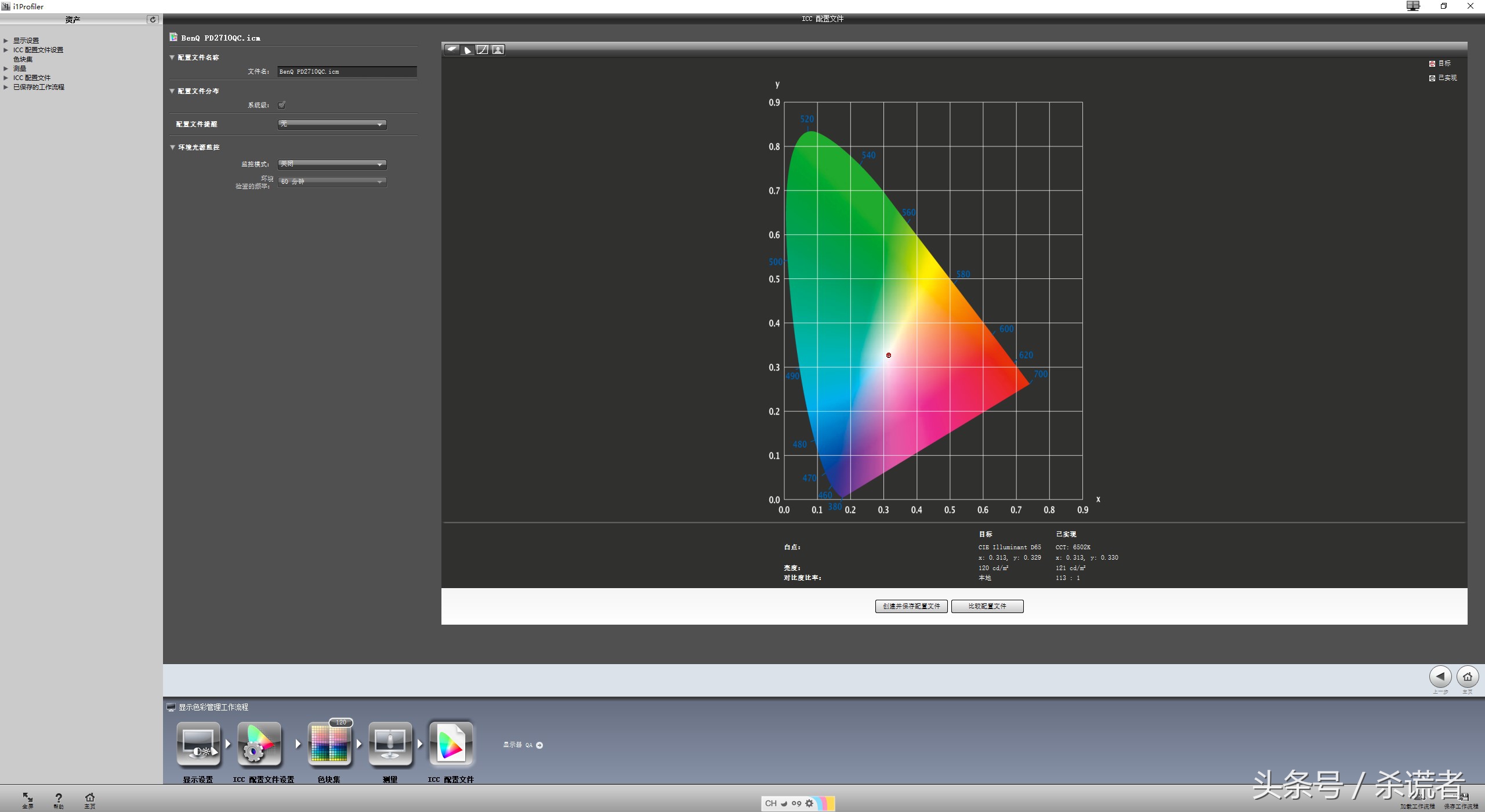This screenshot has height=812, width=1485.
Task: Switch to the chromaticity diagram view icon
Action: pyautogui.click(x=467, y=50)
